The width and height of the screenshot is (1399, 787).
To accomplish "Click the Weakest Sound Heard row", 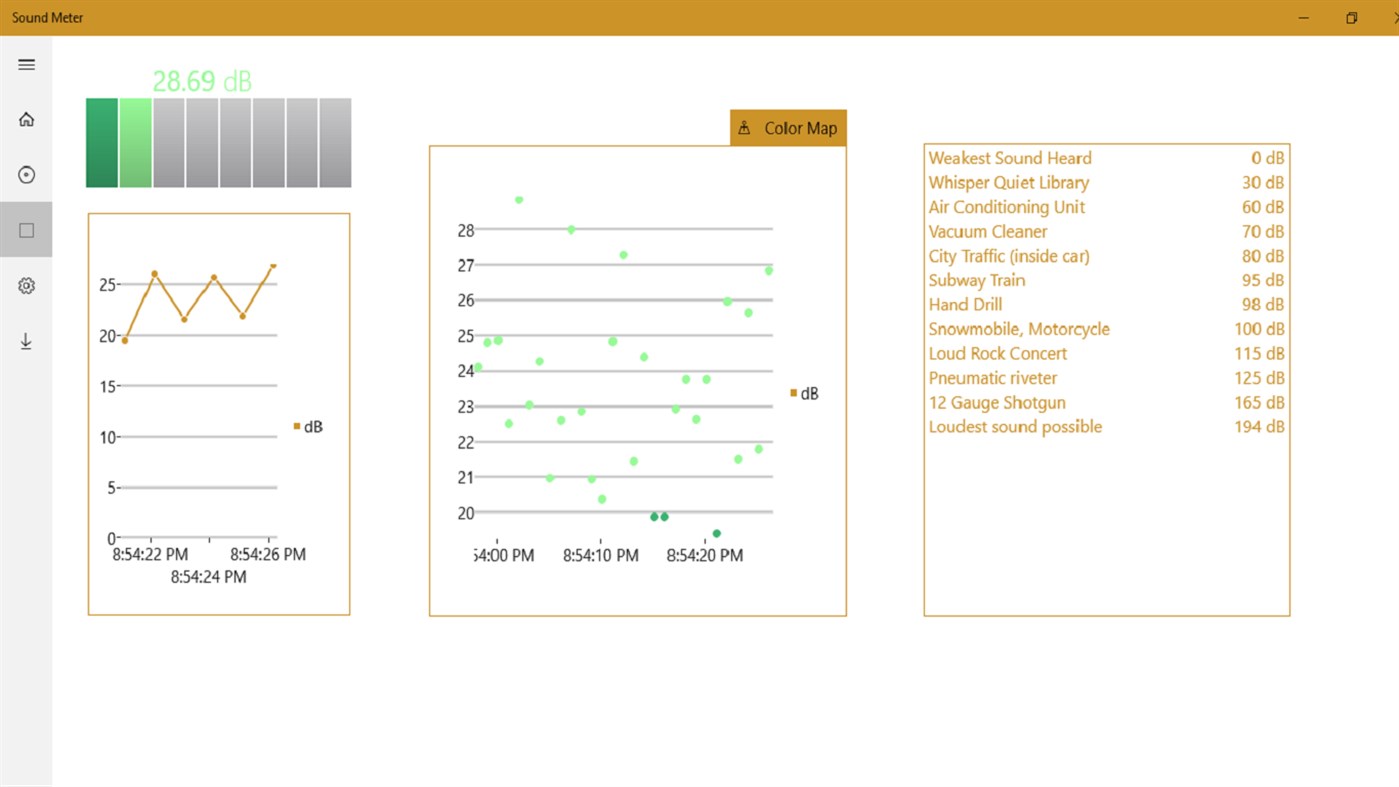I will pyautogui.click(x=1009, y=158).
